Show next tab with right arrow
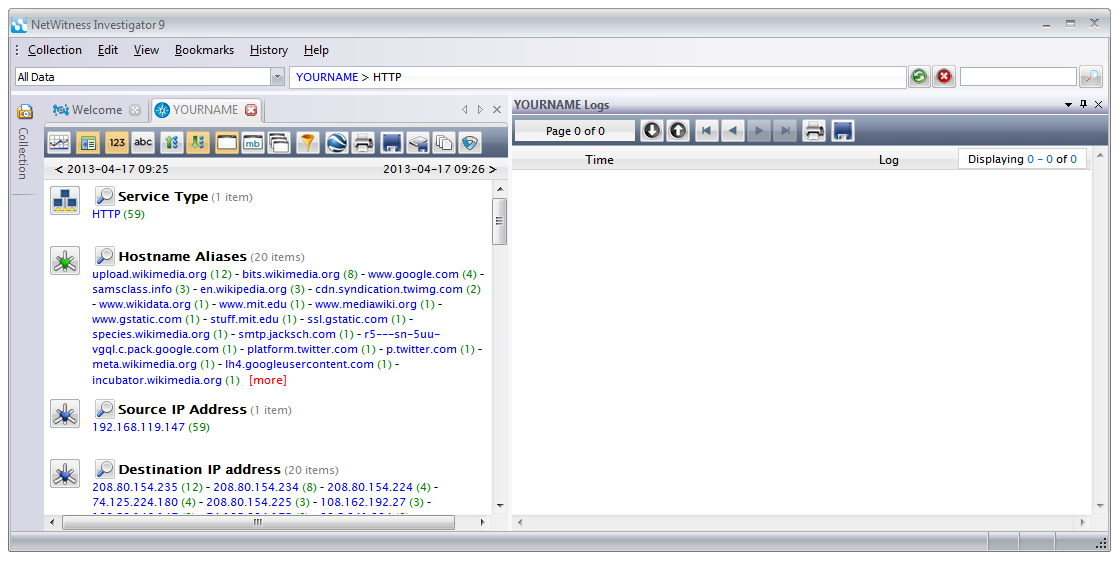1120x565 pixels. [x=481, y=109]
